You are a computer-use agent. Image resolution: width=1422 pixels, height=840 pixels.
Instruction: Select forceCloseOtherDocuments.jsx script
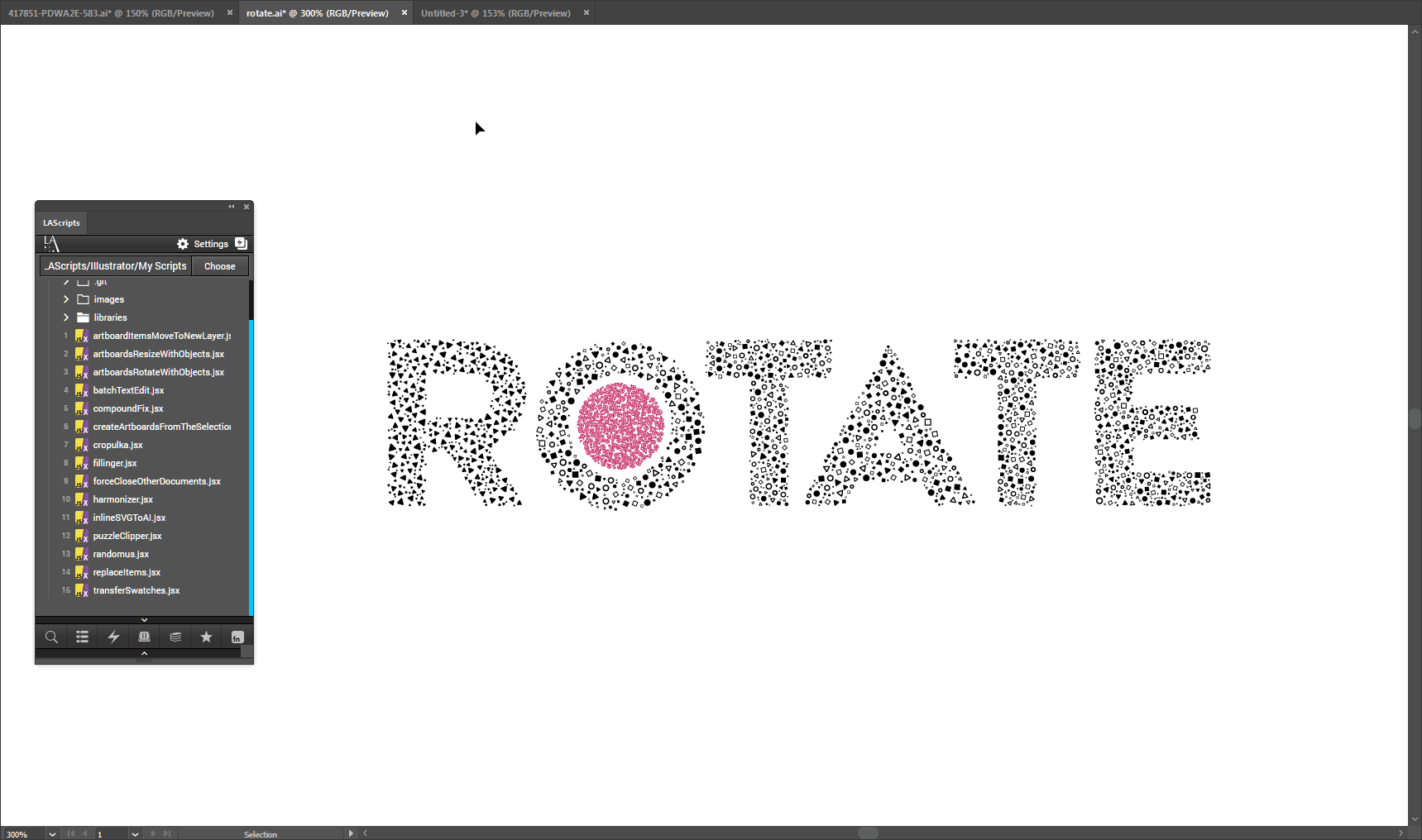tap(142, 481)
